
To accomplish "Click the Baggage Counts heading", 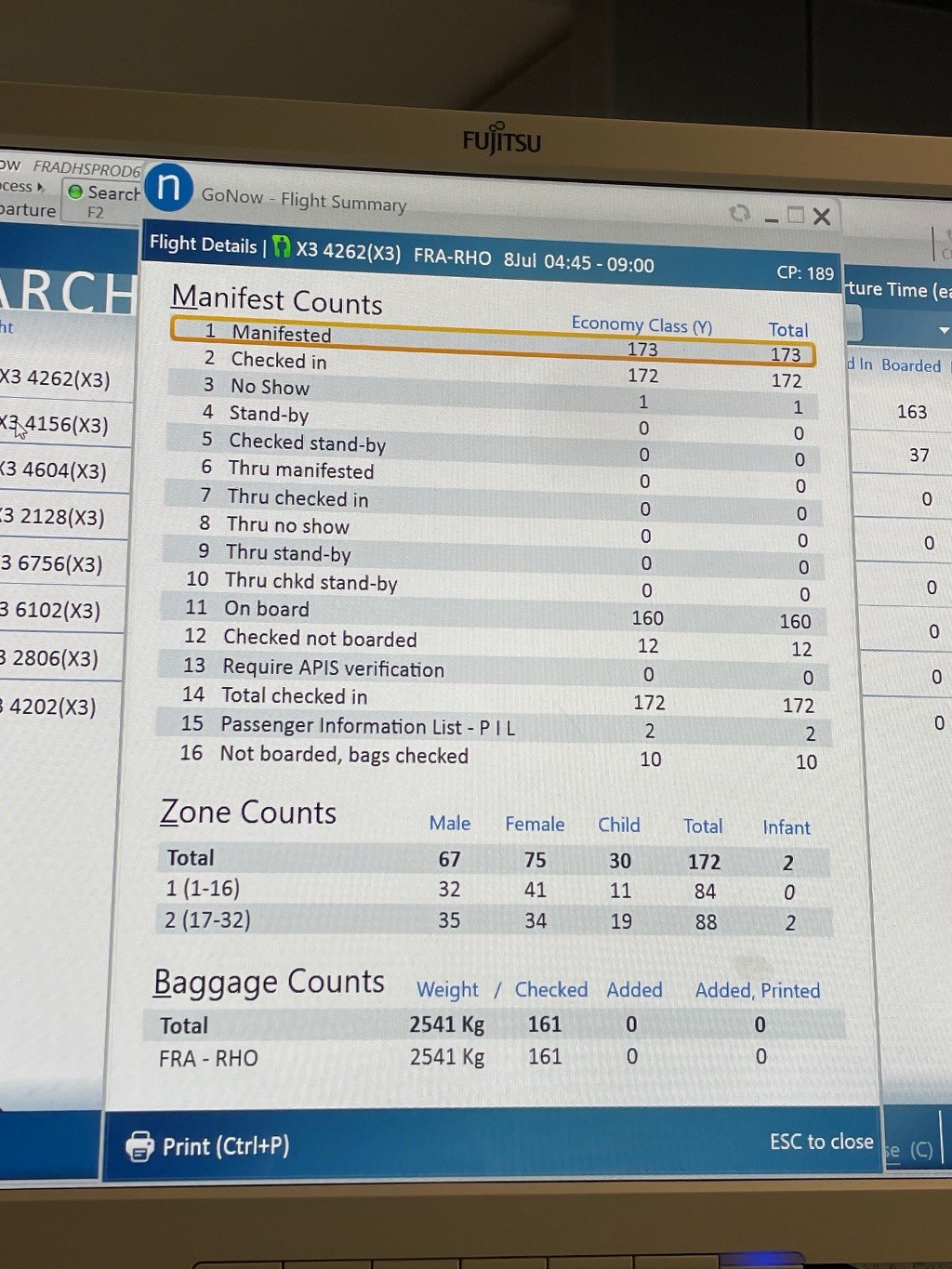I will click(x=269, y=983).
